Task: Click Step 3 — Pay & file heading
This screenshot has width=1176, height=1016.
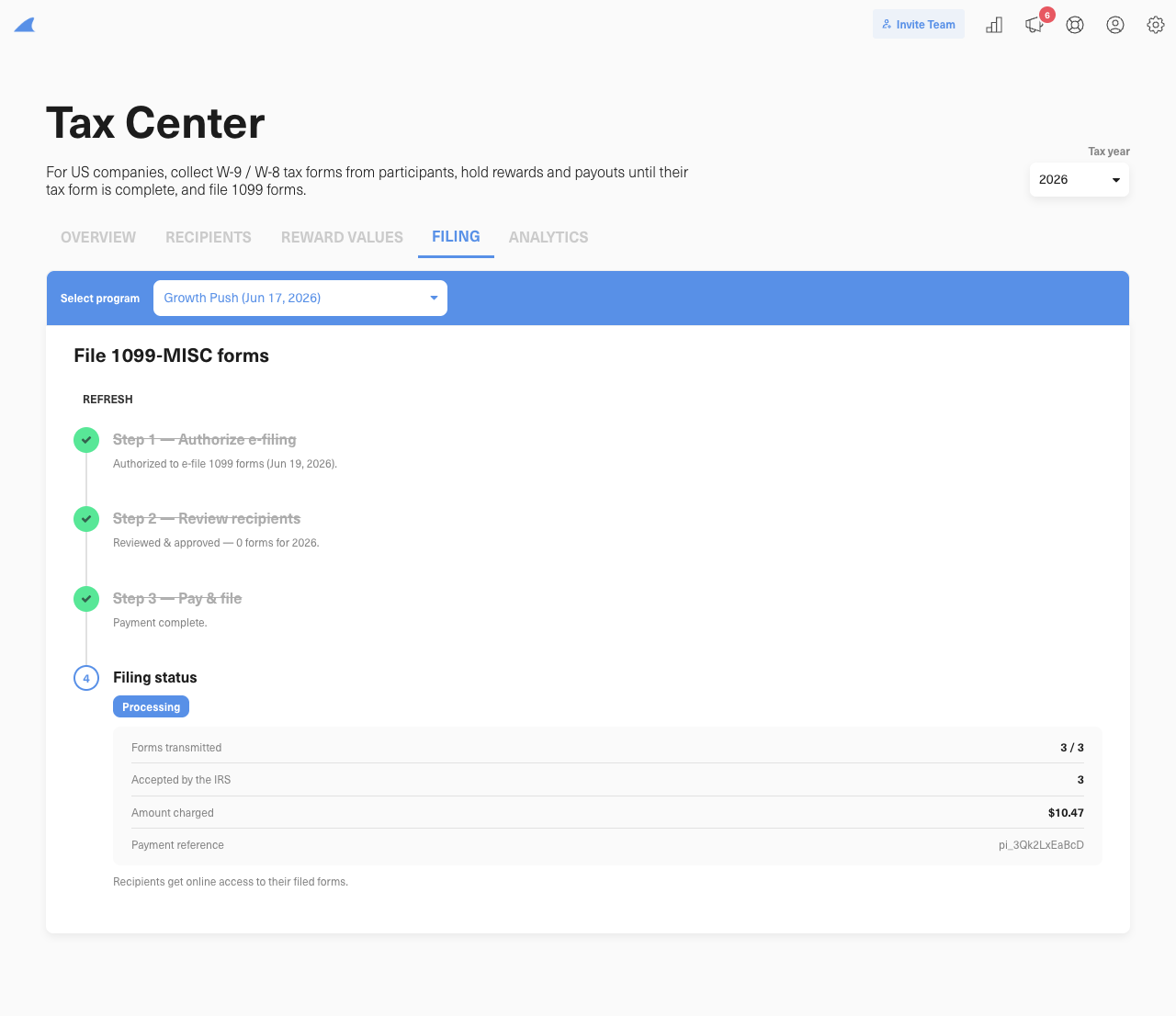Action: (x=177, y=599)
